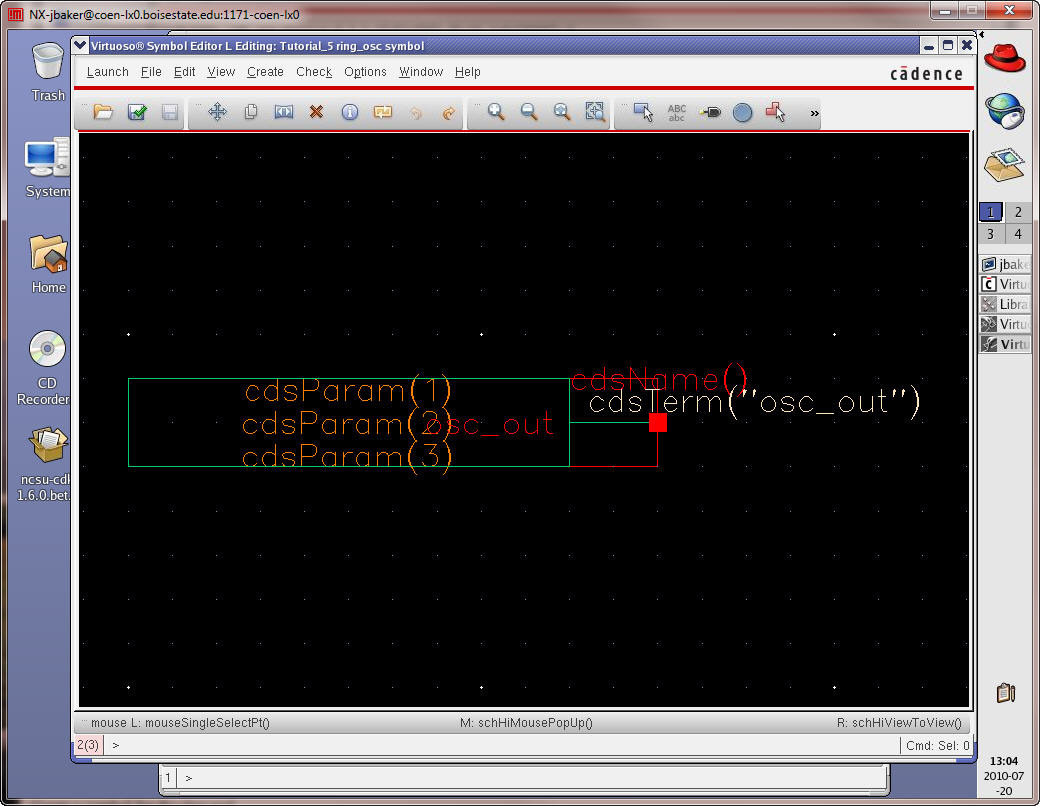Click the Zoom To Fit icon
The width and height of the screenshot is (1040, 806).
595,112
